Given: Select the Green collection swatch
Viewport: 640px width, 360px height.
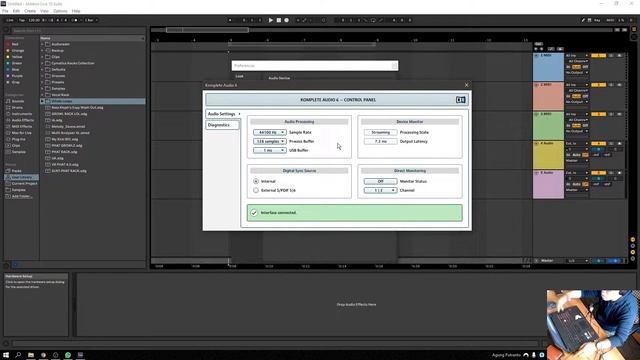Looking at the screenshot, I should click(8, 63).
